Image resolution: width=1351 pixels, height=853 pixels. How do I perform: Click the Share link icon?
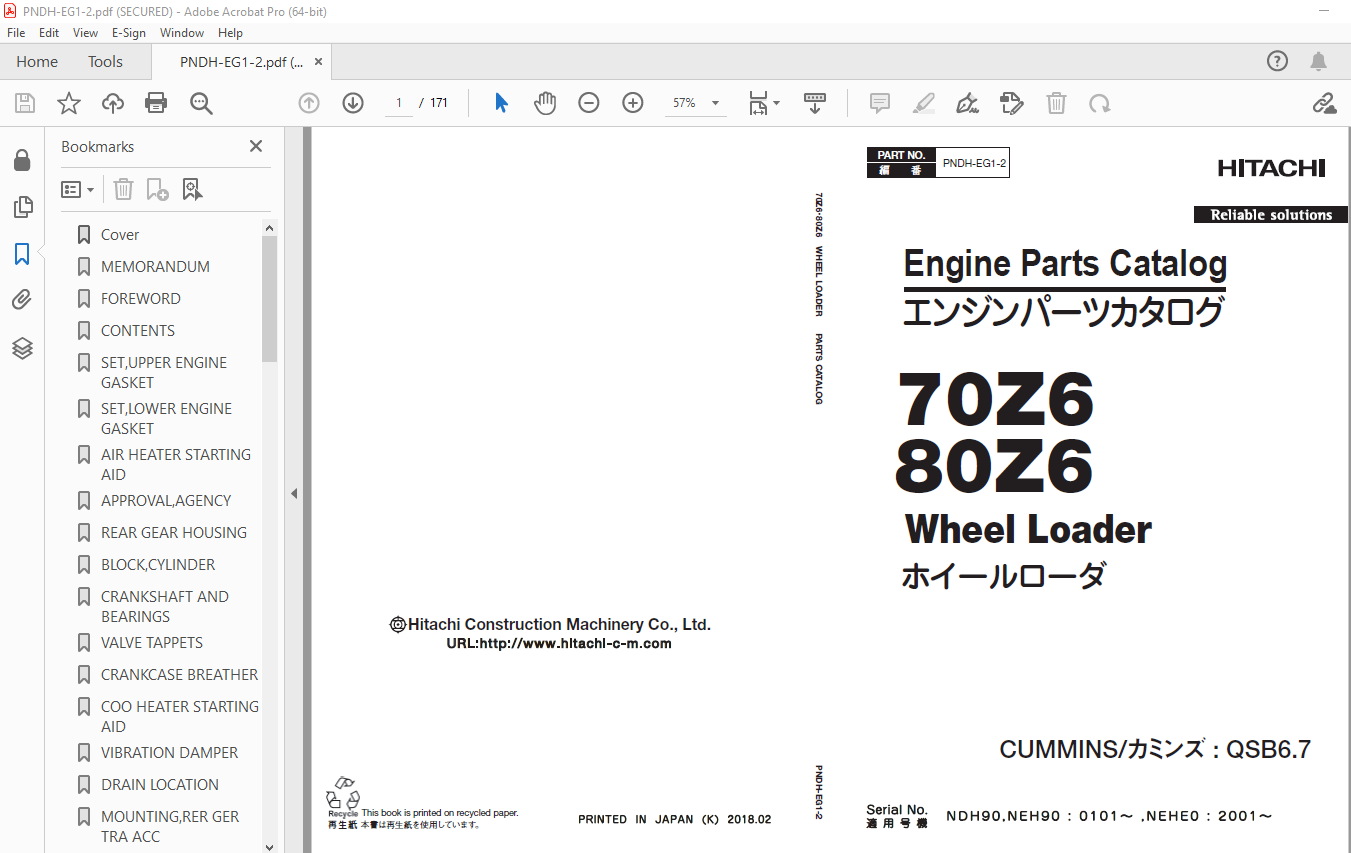1324,103
